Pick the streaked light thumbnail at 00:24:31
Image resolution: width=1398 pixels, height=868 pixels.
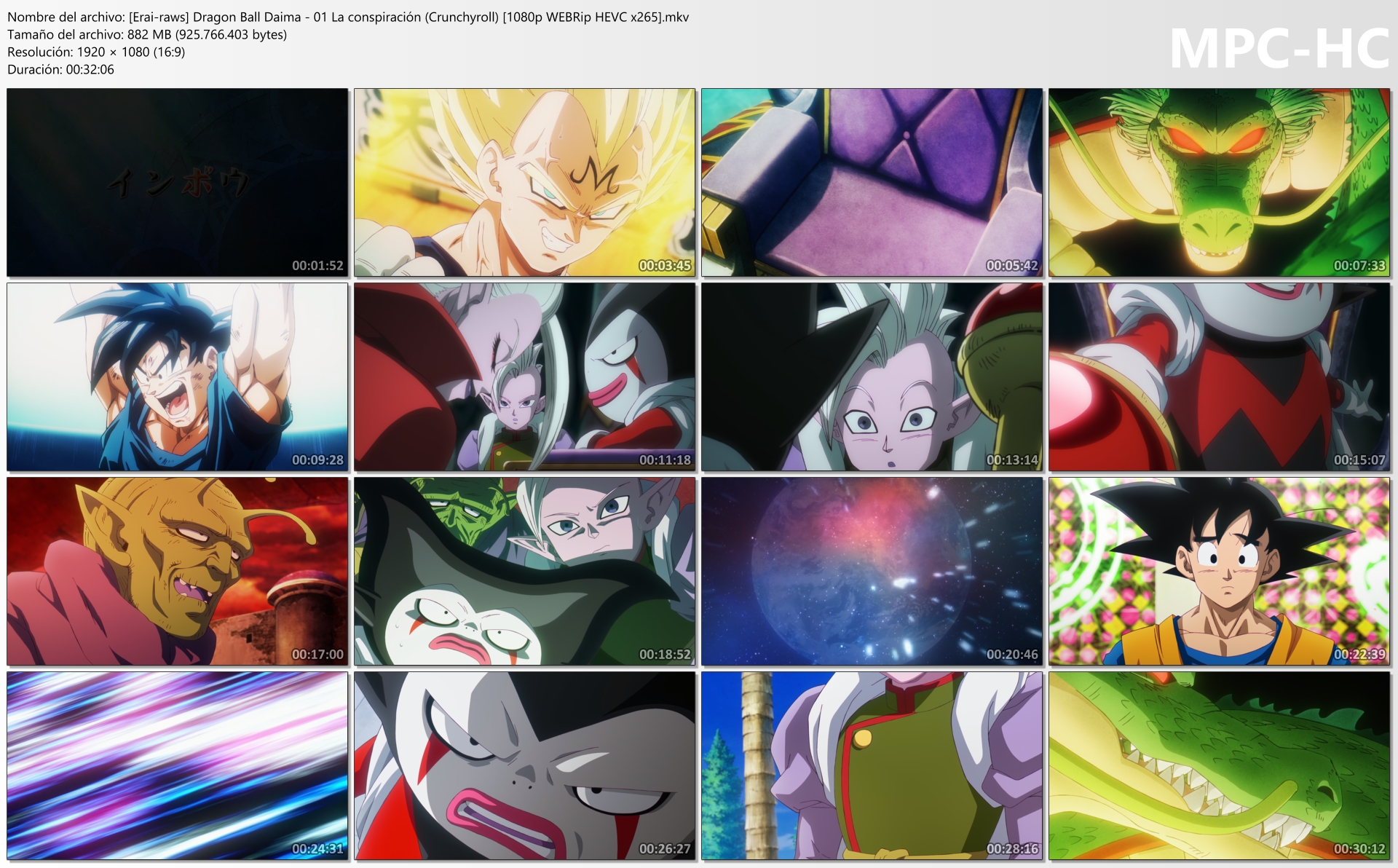pyautogui.click(x=178, y=766)
